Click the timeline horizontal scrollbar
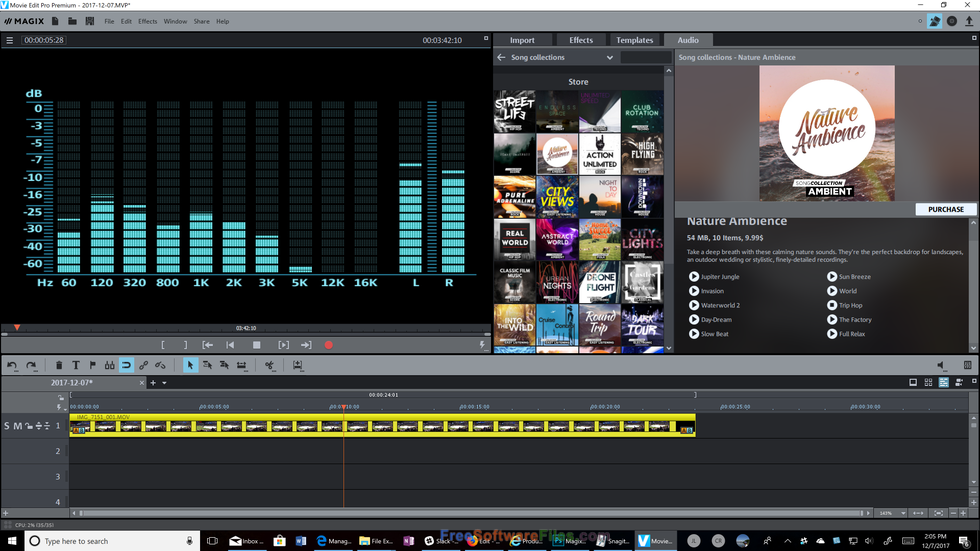This screenshot has height=551, width=980. (471, 514)
